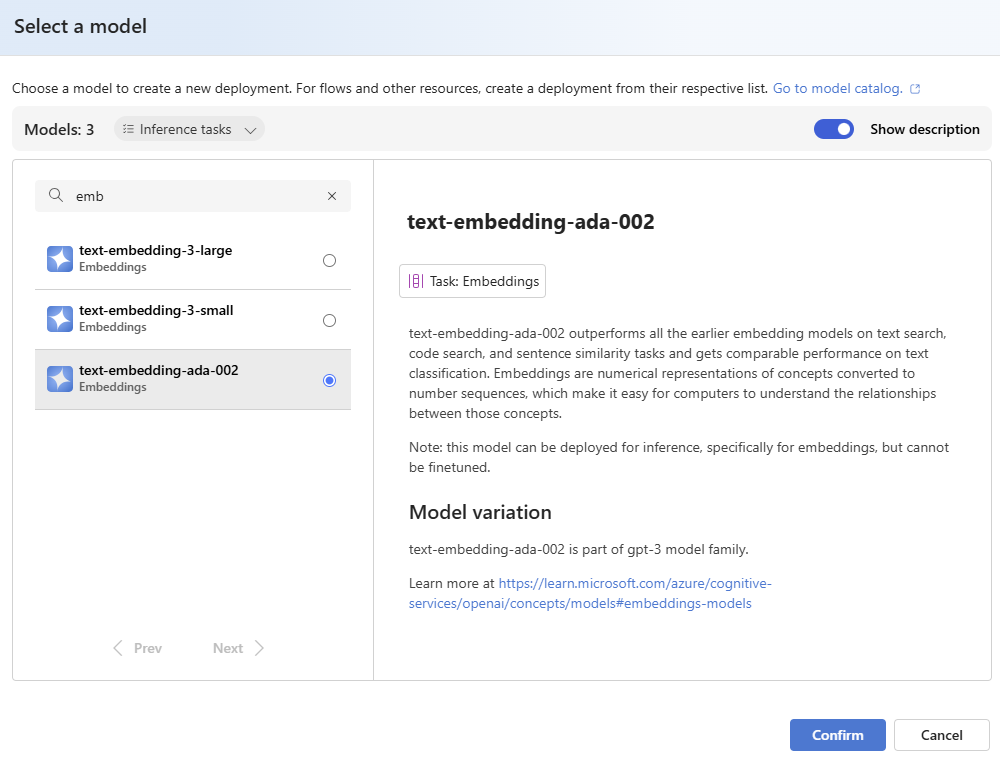
Task: Click the external link icon beside model catalog
Action: pos(915,89)
